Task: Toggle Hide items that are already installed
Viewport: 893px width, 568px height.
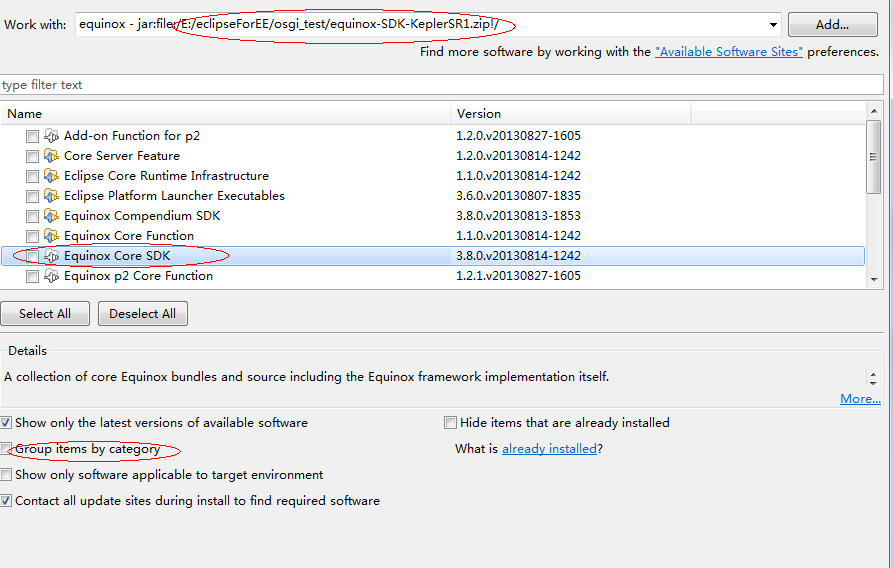Action: pos(451,423)
